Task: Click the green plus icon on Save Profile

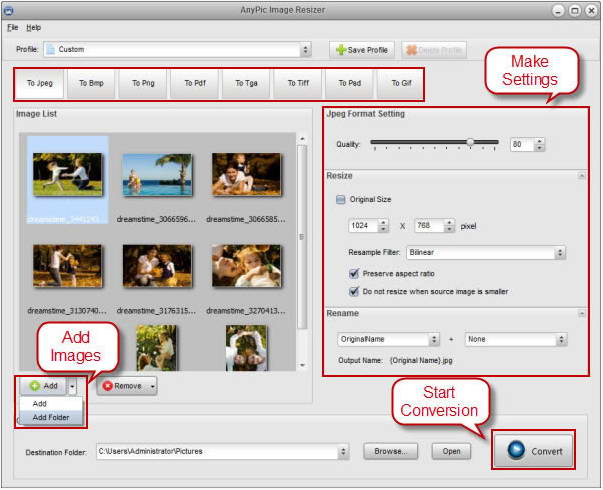Action: (x=341, y=50)
